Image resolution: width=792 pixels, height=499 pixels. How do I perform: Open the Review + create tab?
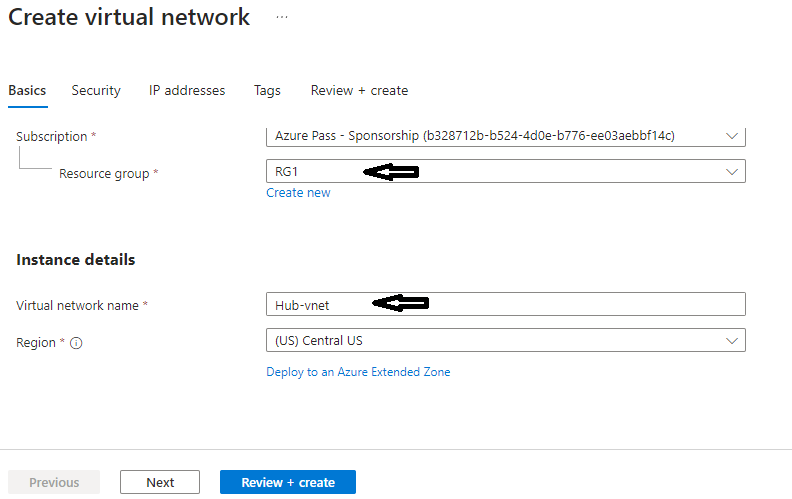coord(359,90)
